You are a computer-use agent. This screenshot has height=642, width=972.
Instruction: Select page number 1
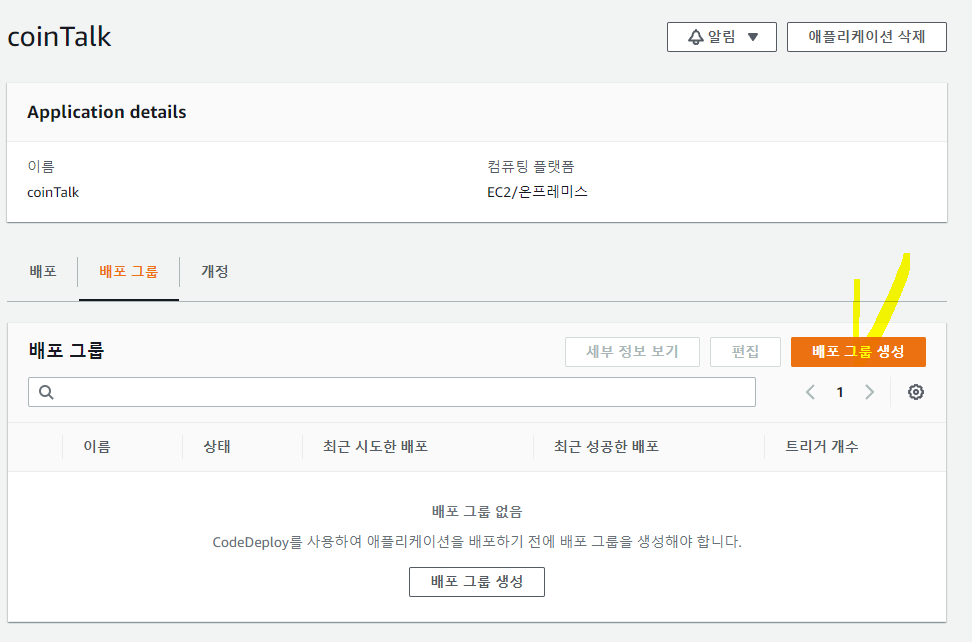point(840,392)
